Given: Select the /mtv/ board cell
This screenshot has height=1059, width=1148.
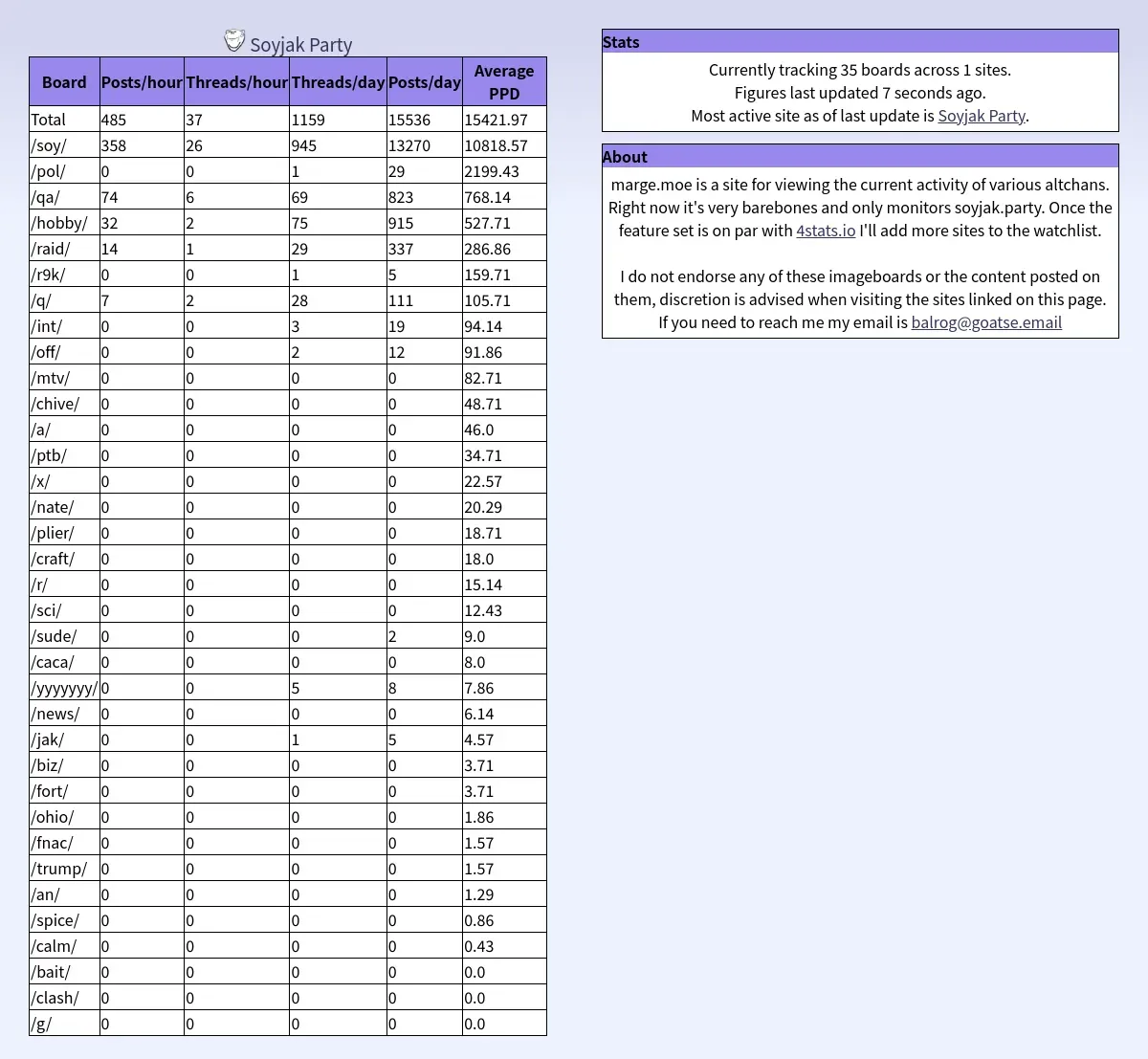Looking at the screenshot, I should tap(64, 378).
